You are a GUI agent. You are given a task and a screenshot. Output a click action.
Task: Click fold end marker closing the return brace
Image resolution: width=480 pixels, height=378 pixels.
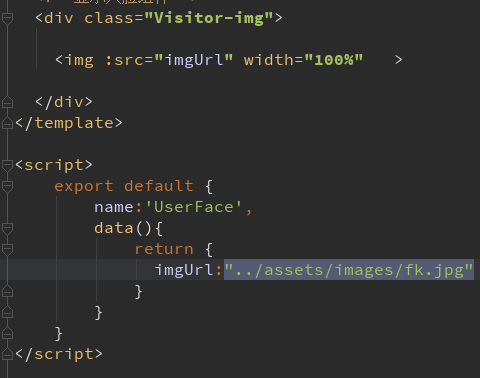tap(7, 291)
